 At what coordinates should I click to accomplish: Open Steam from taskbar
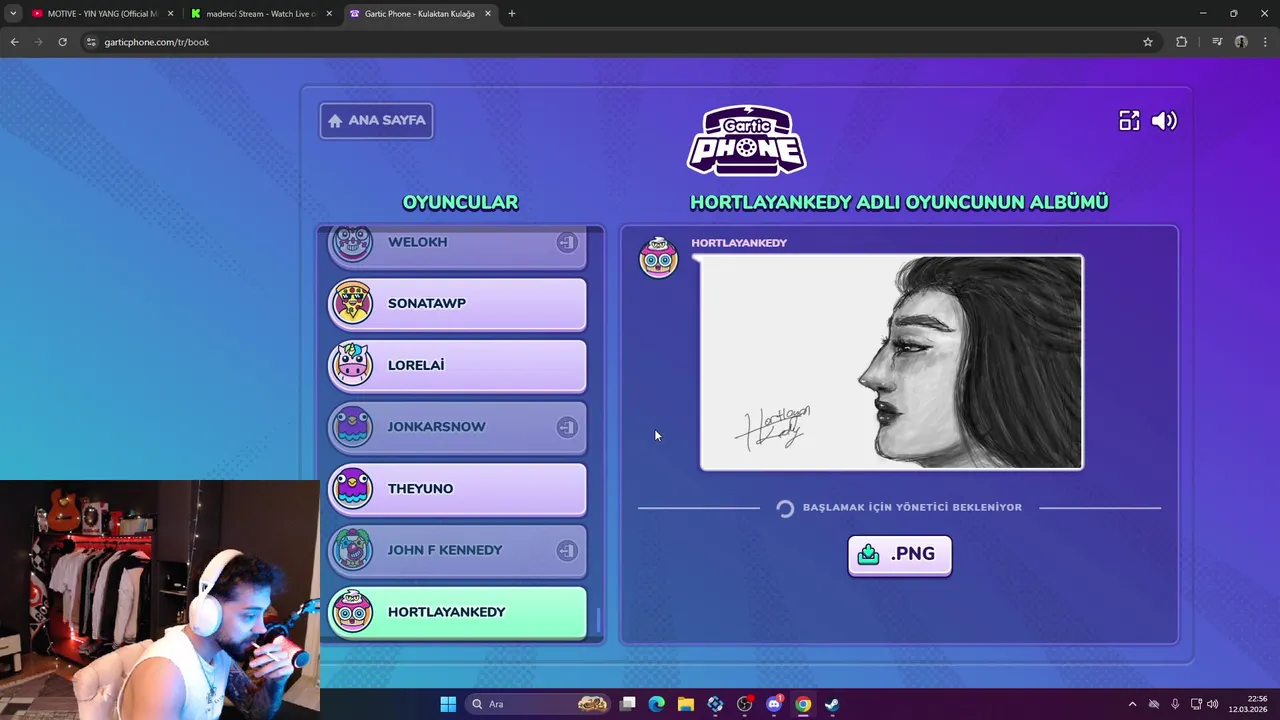coord(832,704)
